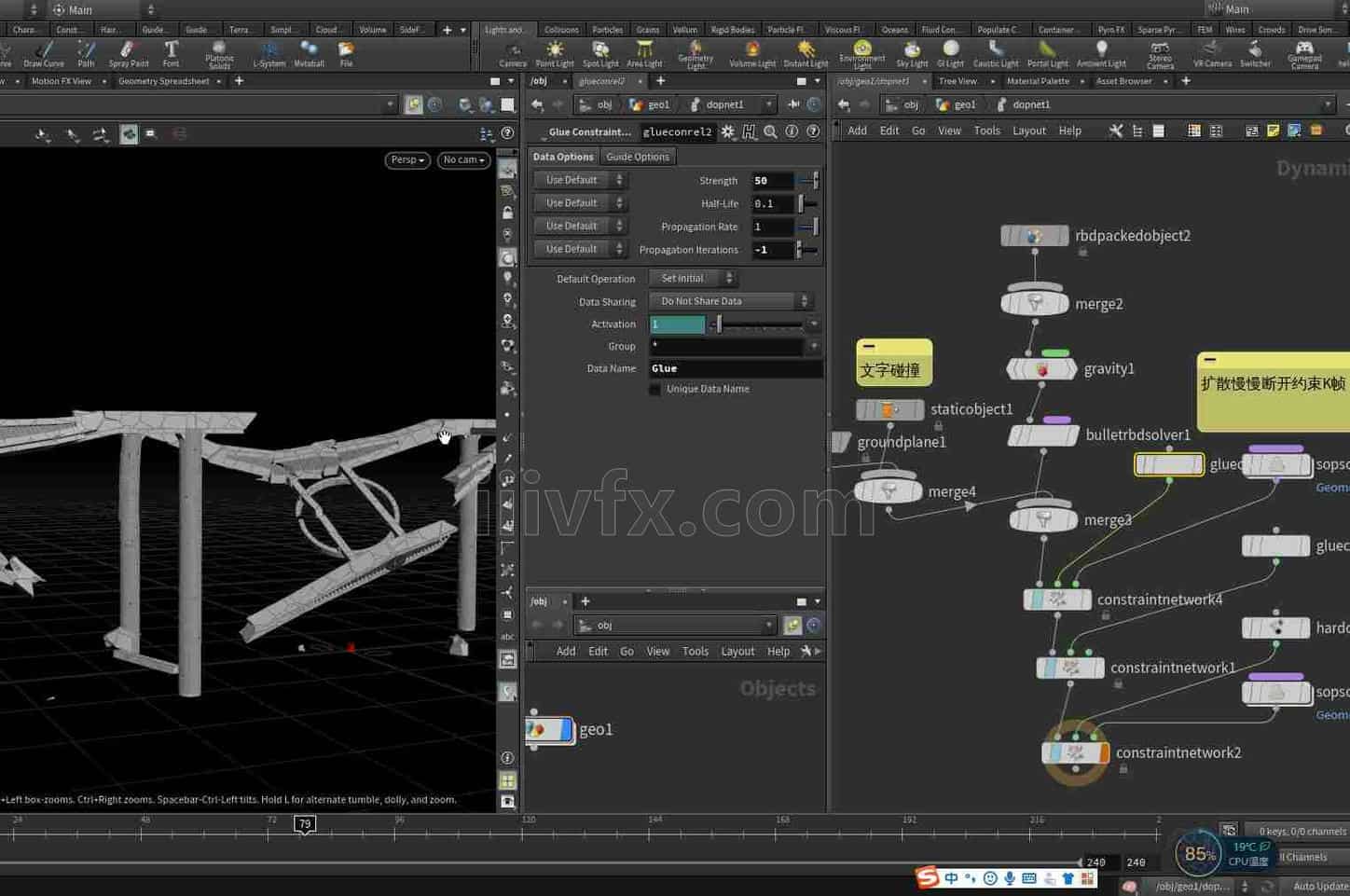Add a Portal Light from the shelf
Screen dimensions: 1350x896
coord(1048,54)
